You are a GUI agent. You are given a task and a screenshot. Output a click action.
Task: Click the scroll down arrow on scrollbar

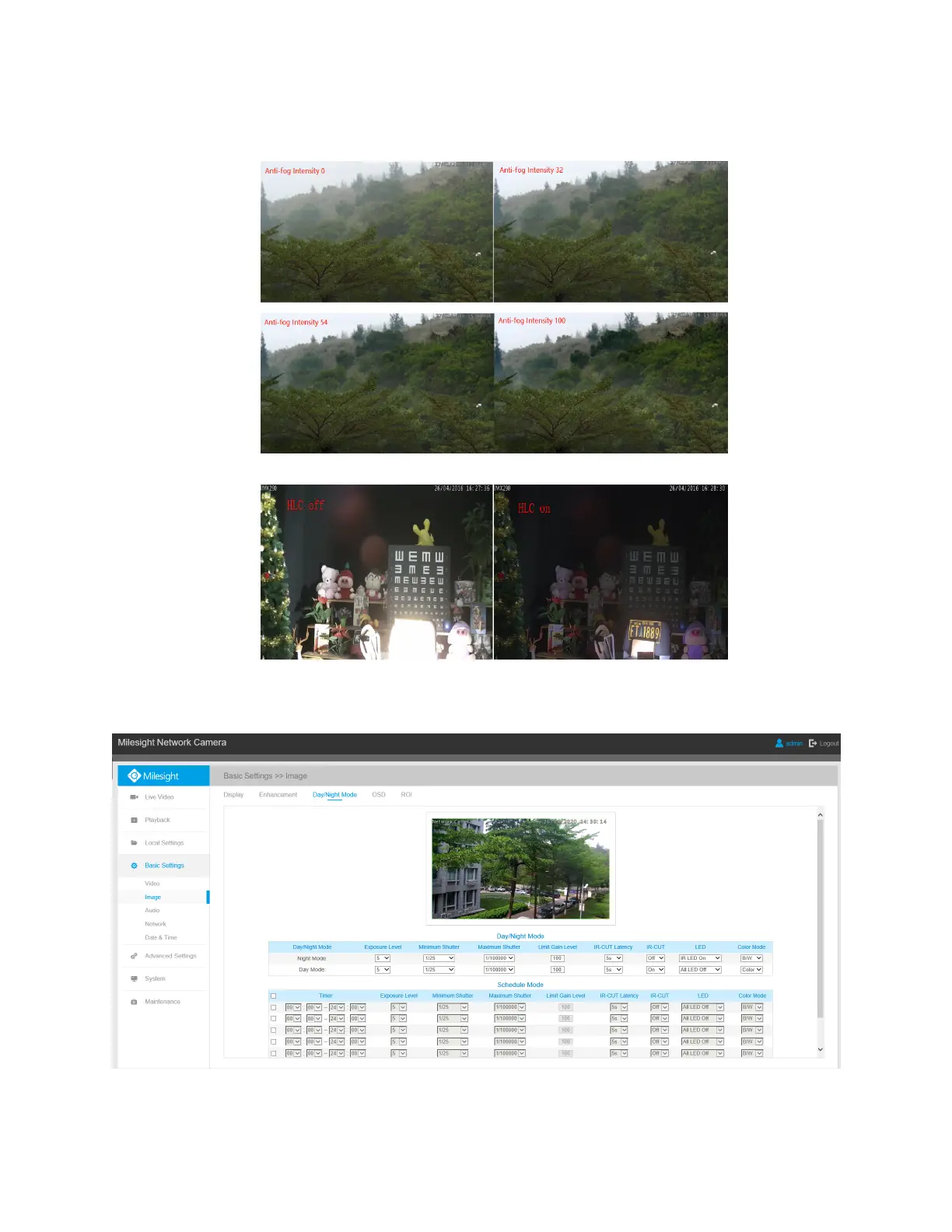820,1049
